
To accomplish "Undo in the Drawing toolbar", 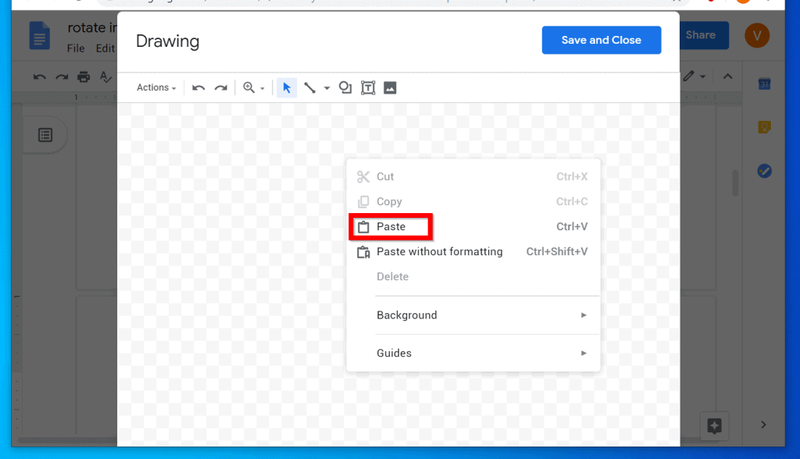I will pyautogui.click(x=198, y=88).
